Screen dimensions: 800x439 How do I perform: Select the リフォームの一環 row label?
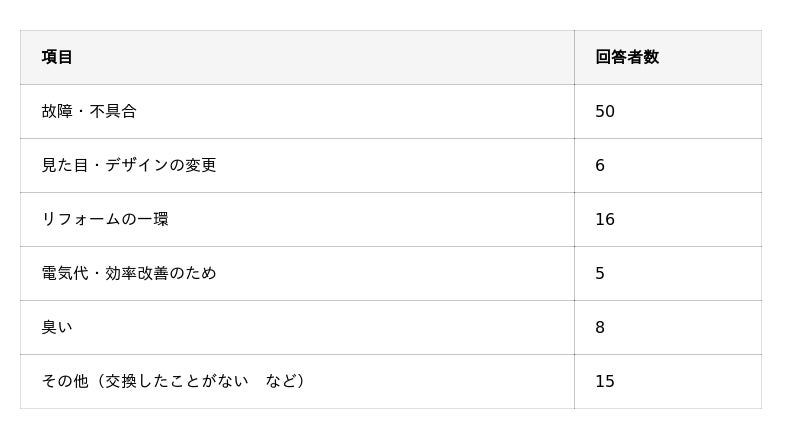point(105,219)
